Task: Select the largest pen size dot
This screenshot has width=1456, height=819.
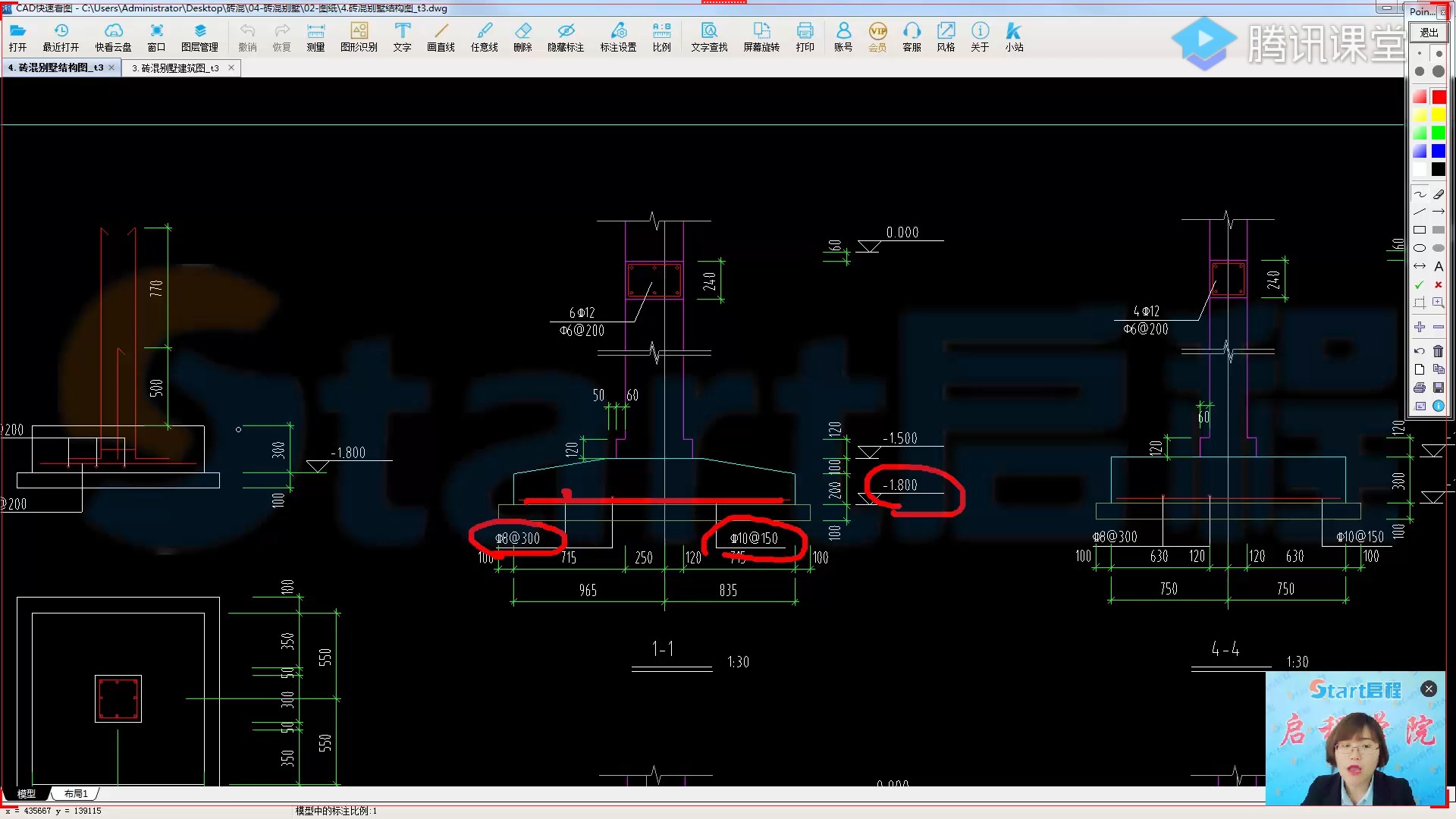Action: coord(1439,71)
